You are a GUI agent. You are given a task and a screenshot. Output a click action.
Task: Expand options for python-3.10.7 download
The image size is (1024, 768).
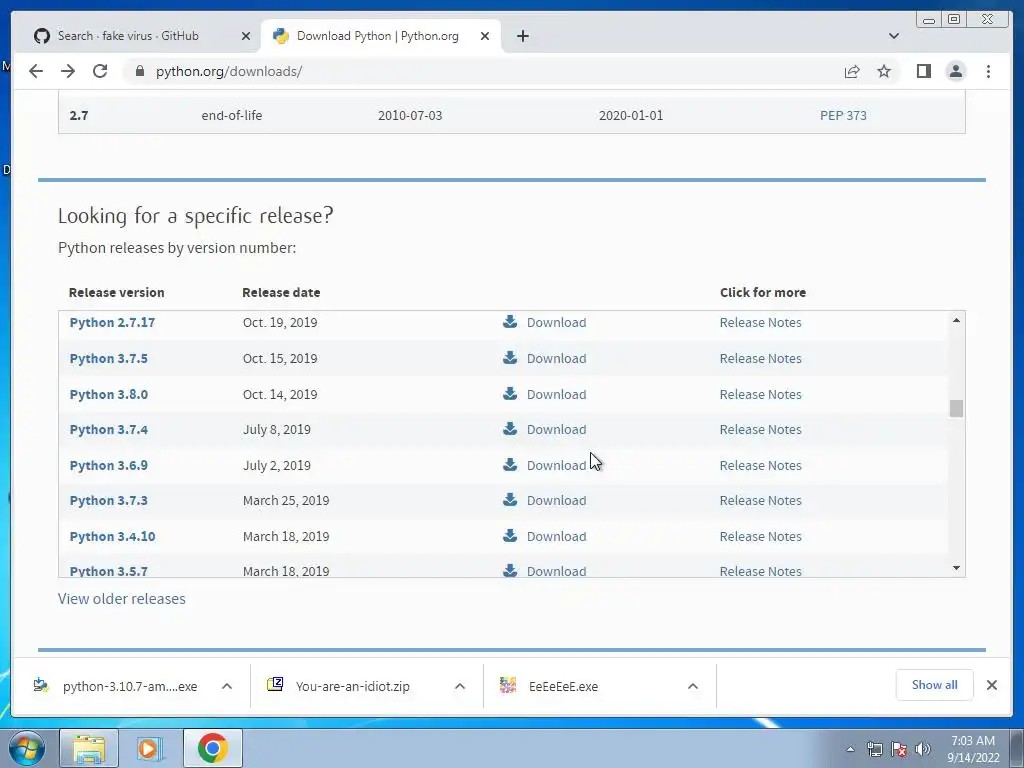pos(227,686)
